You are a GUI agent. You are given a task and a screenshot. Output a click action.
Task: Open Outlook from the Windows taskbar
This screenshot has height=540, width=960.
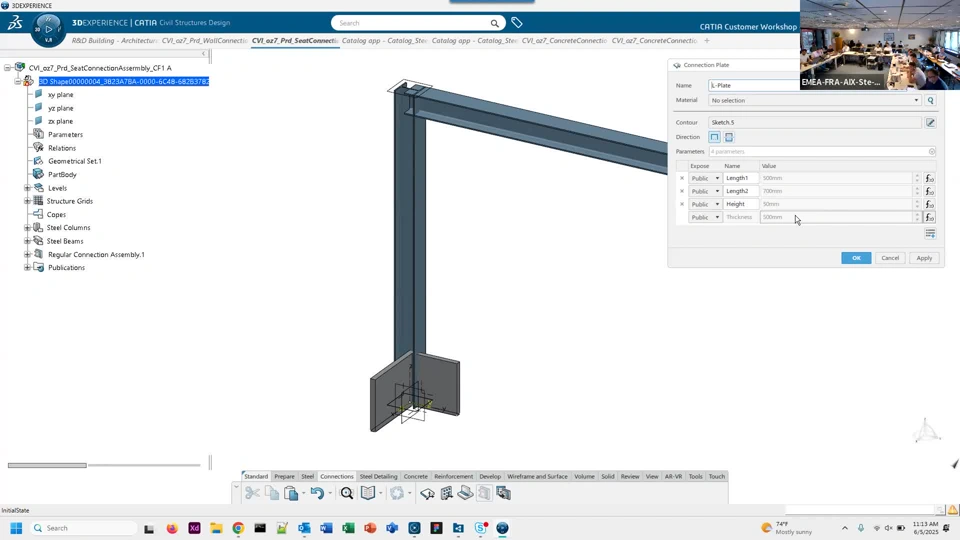(x=304, y=528)
